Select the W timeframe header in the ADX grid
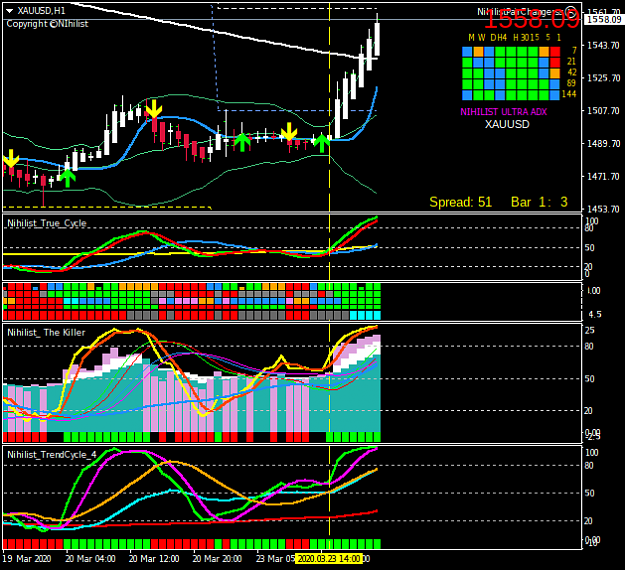Screen dimensions: 625x570 [482, 37]
